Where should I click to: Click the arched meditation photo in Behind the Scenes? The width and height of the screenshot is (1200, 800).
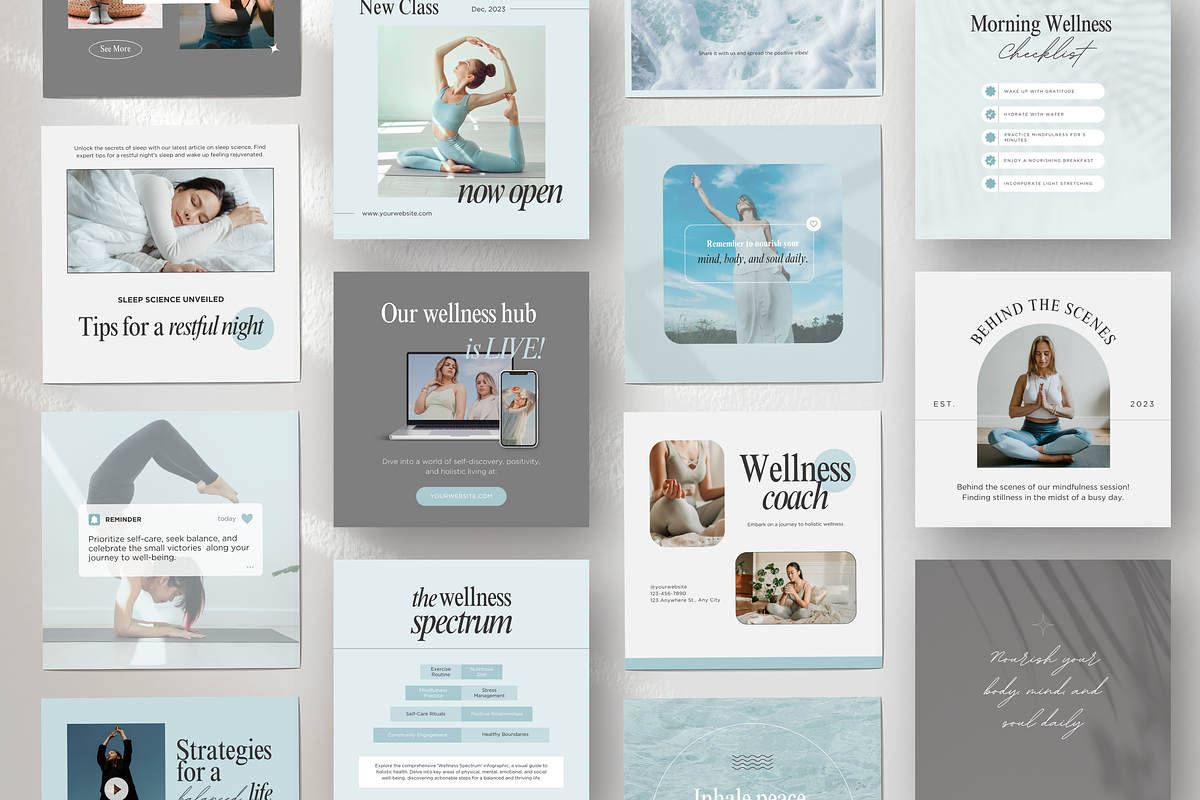point(1043,396)
